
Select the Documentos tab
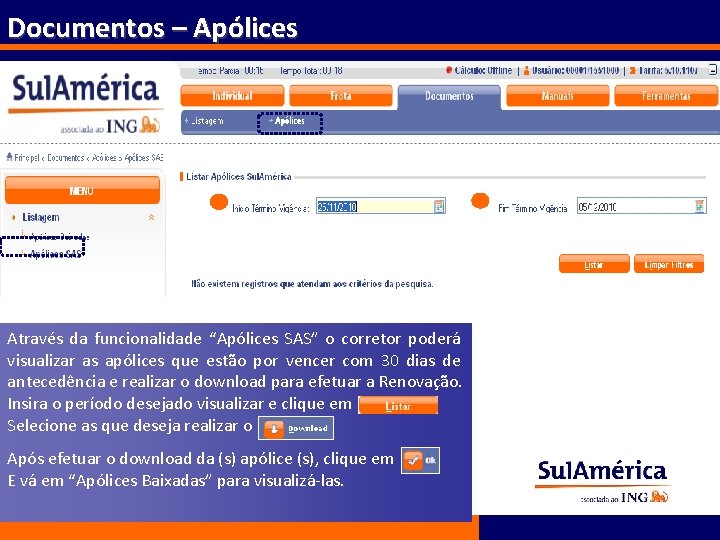[449, 96]
